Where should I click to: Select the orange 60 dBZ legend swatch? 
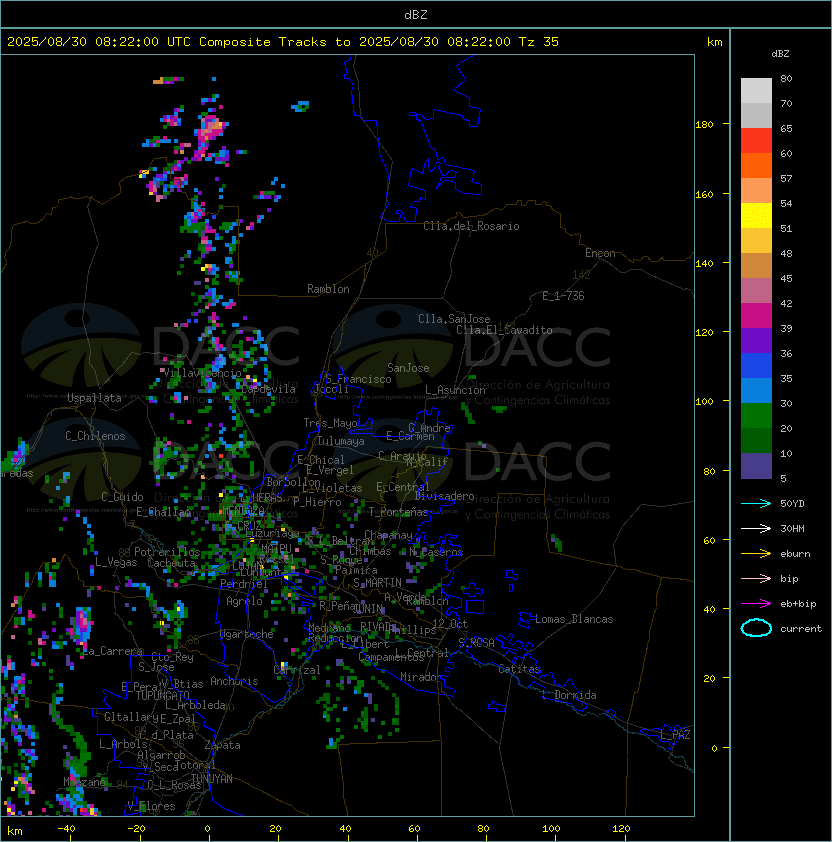756,165
